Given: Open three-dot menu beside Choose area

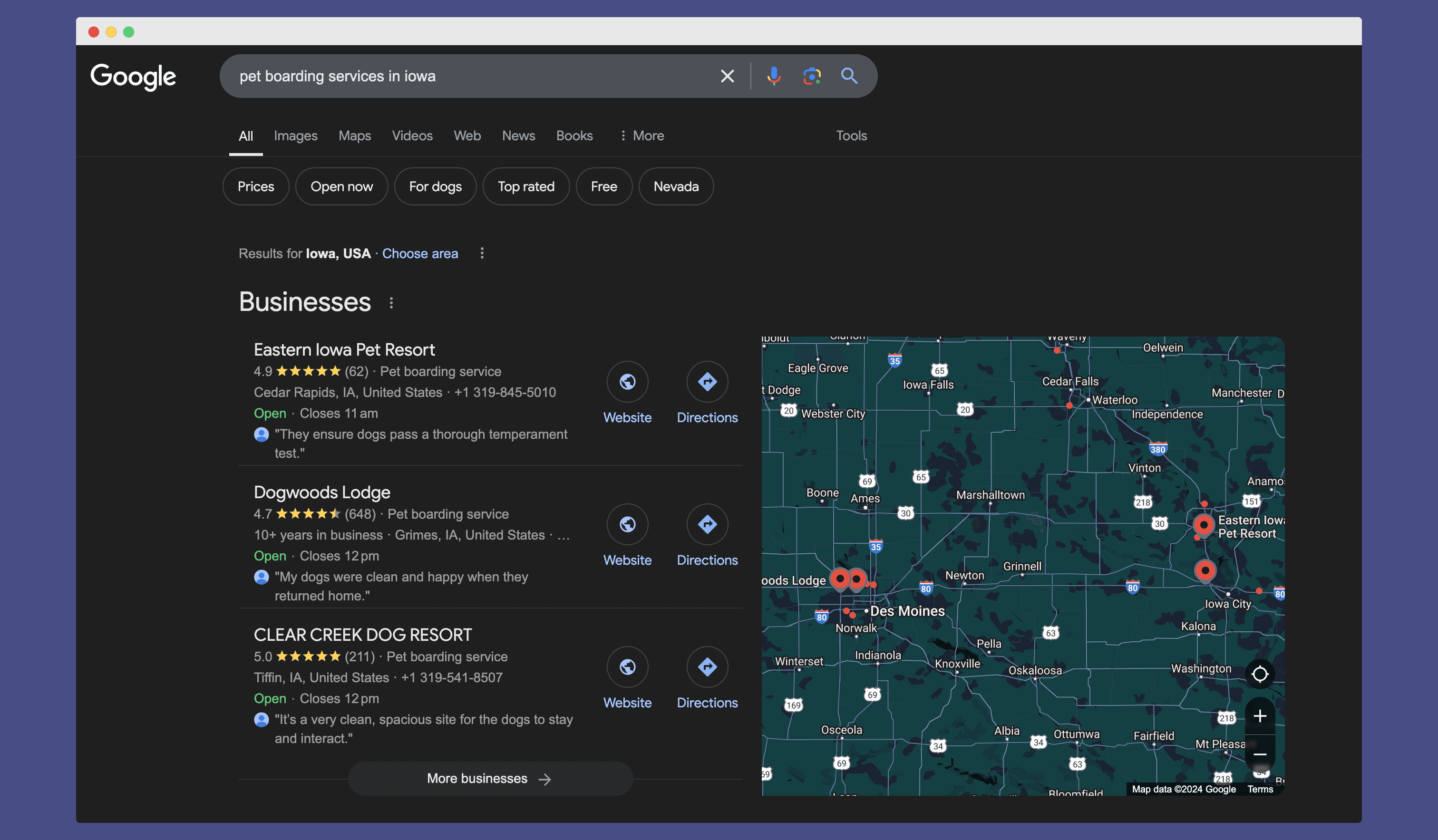Looking at the screenshot, I should (482, 253).
